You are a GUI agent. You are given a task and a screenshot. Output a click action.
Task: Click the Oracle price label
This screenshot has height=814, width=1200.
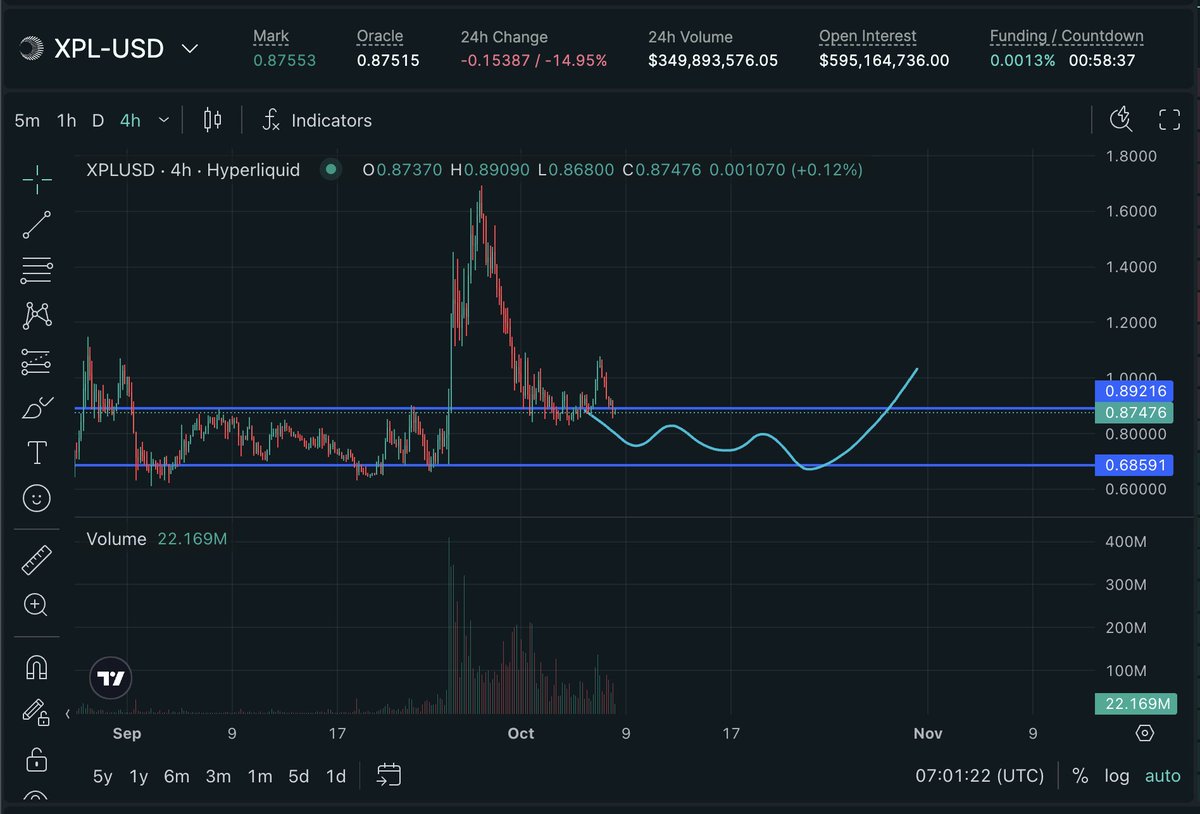[380, 36]
